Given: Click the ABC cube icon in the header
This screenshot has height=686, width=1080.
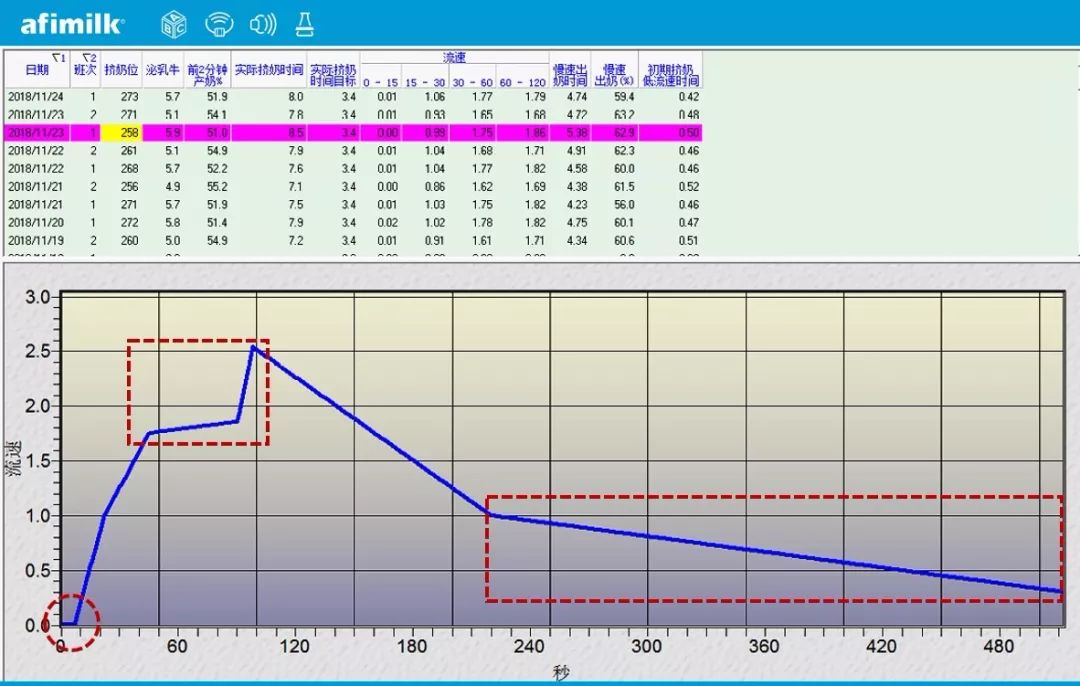Looking at the screenshot, I should [x=173, y=24].
